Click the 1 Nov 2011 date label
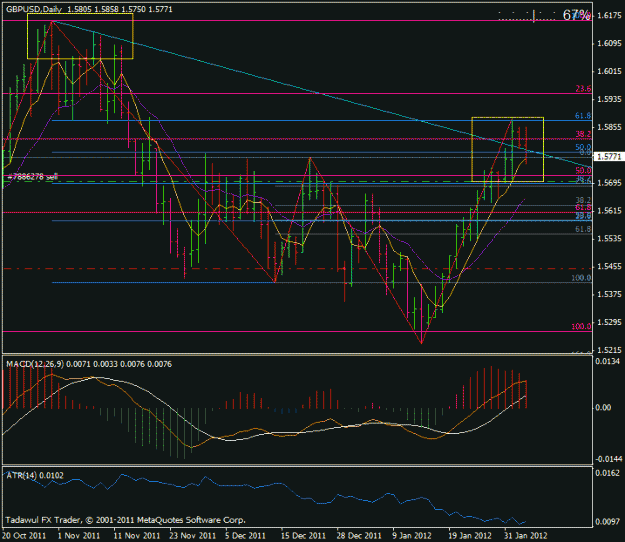This screenshot has width=625, height=542. tap(79, 536)
